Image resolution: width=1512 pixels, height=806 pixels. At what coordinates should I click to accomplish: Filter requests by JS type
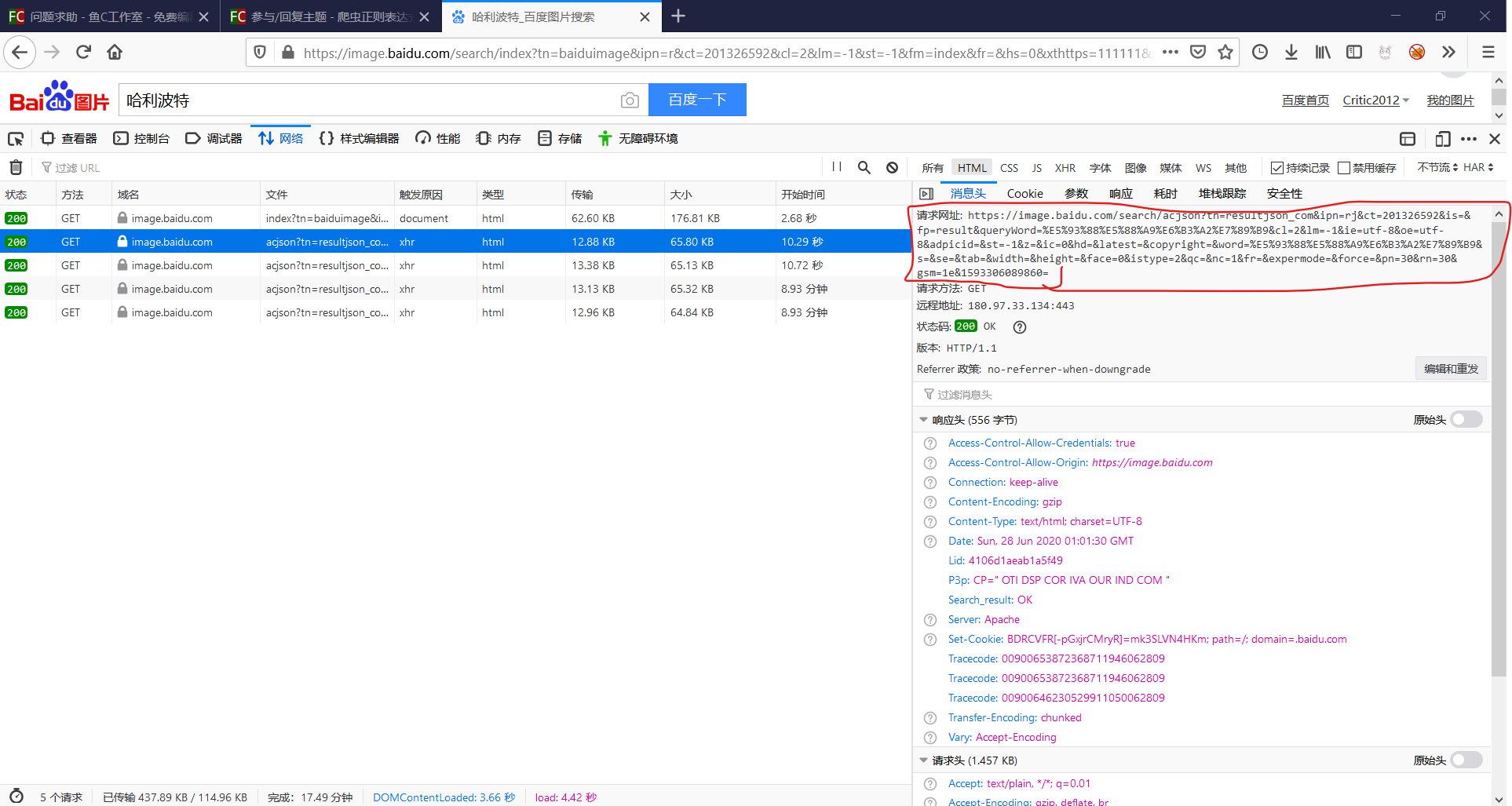pos(1037,168)
